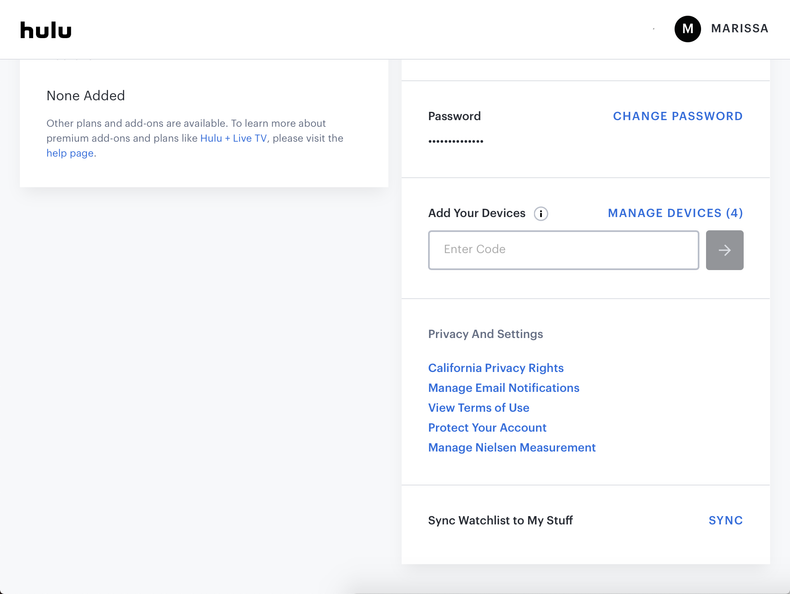Image resolution: width=790 pixels, height=594 pixels.
Task: Click Manage Nielsen Measurement
Action: tap(512, 448)
